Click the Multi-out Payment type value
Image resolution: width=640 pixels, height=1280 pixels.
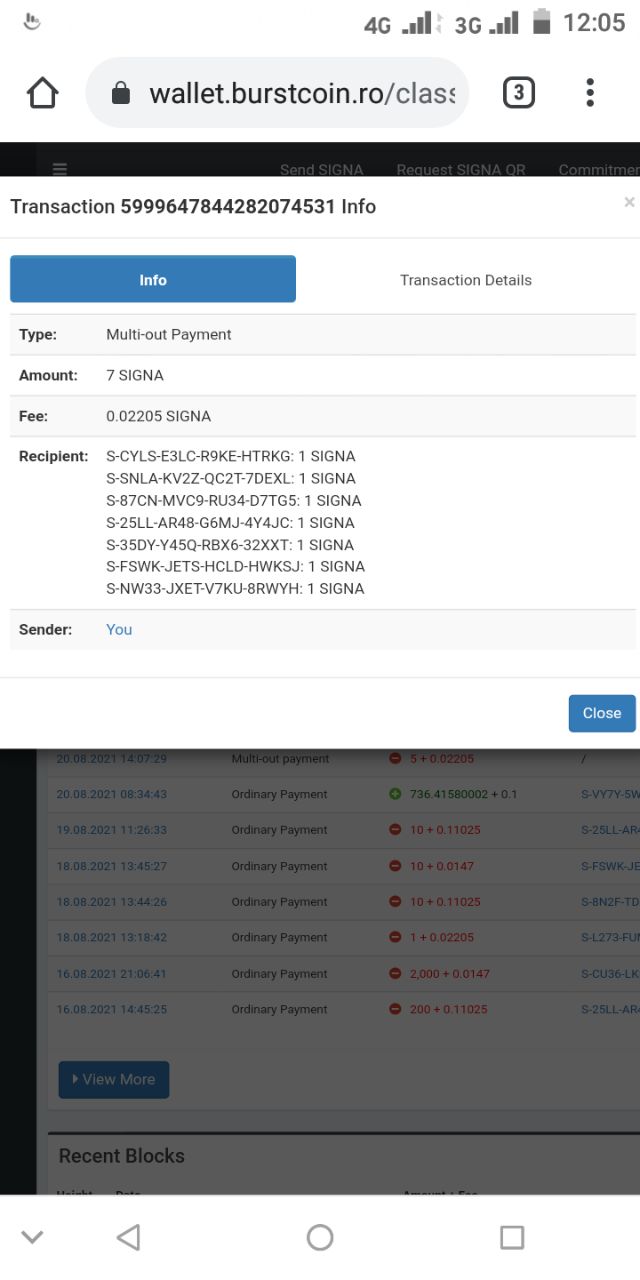point(169,334)
